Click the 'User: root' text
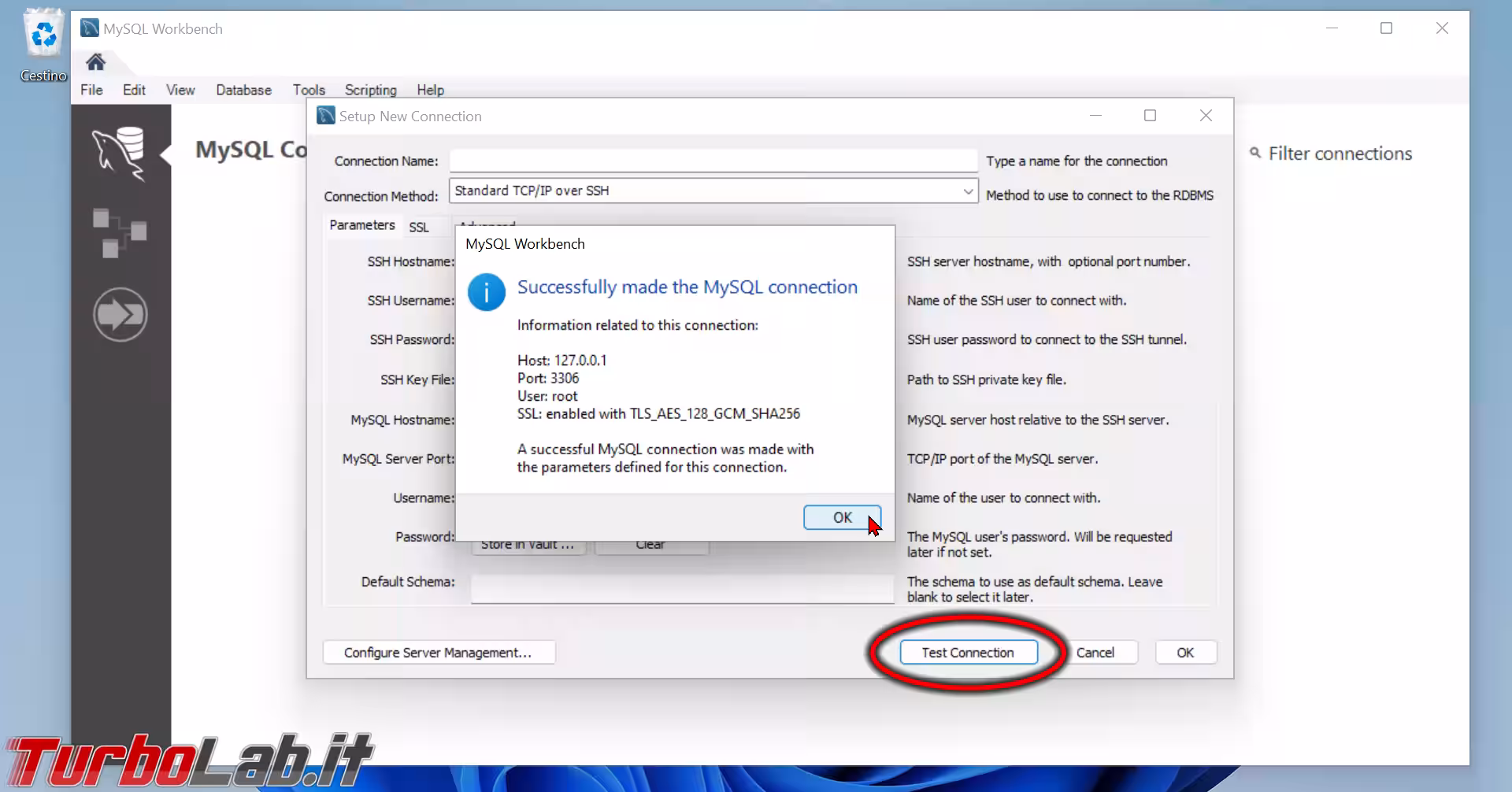This screenshot has width=1512, height=792. (547, 396)
